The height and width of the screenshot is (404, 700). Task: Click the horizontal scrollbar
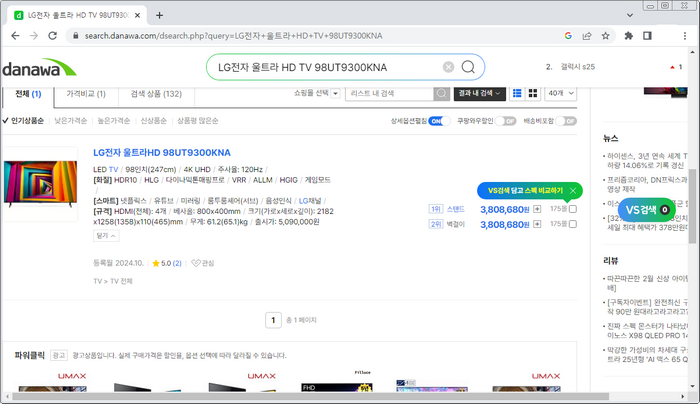[x=311, y=396]
